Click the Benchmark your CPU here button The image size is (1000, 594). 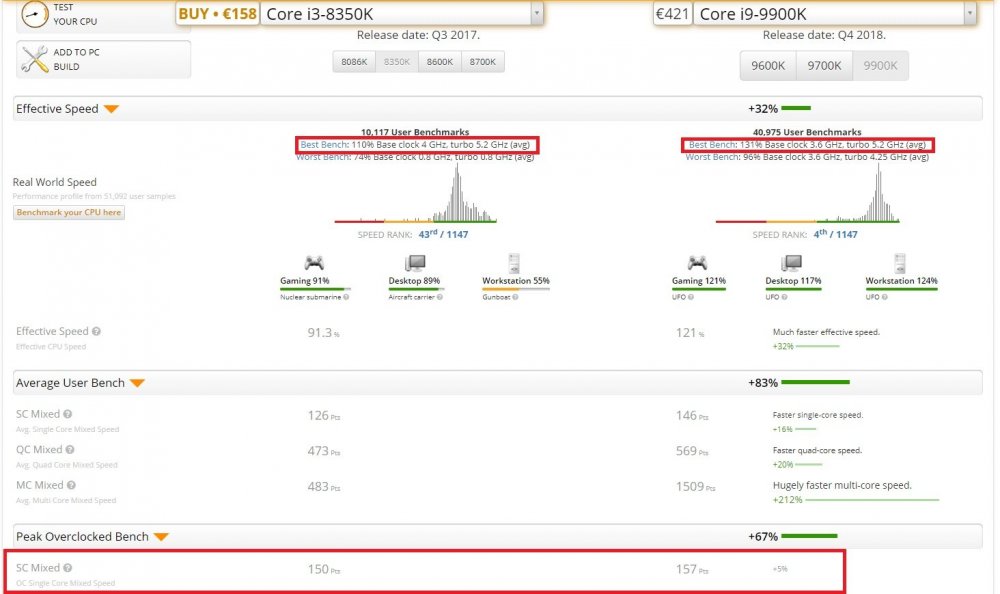tap(69, 212)
